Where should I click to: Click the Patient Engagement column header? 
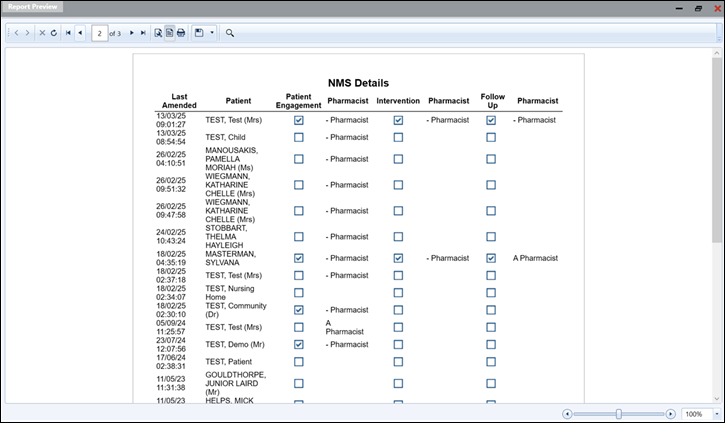tap(298, 101)
